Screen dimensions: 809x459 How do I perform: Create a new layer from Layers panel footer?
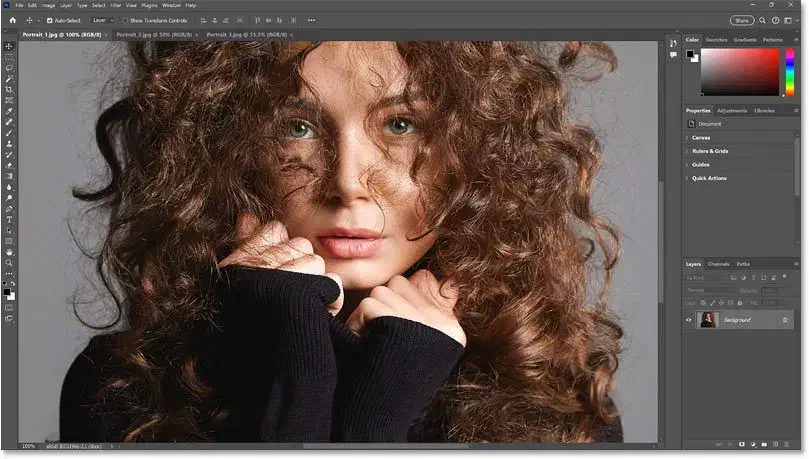(x=773, y=446)
